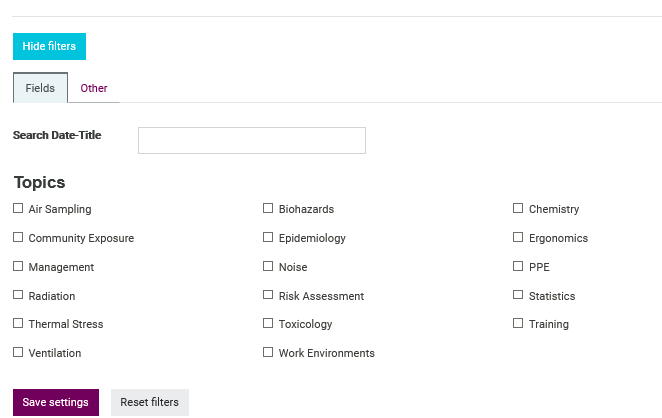Check the Thermal Stress topic
Screen dimensions: 662x418
18,323
